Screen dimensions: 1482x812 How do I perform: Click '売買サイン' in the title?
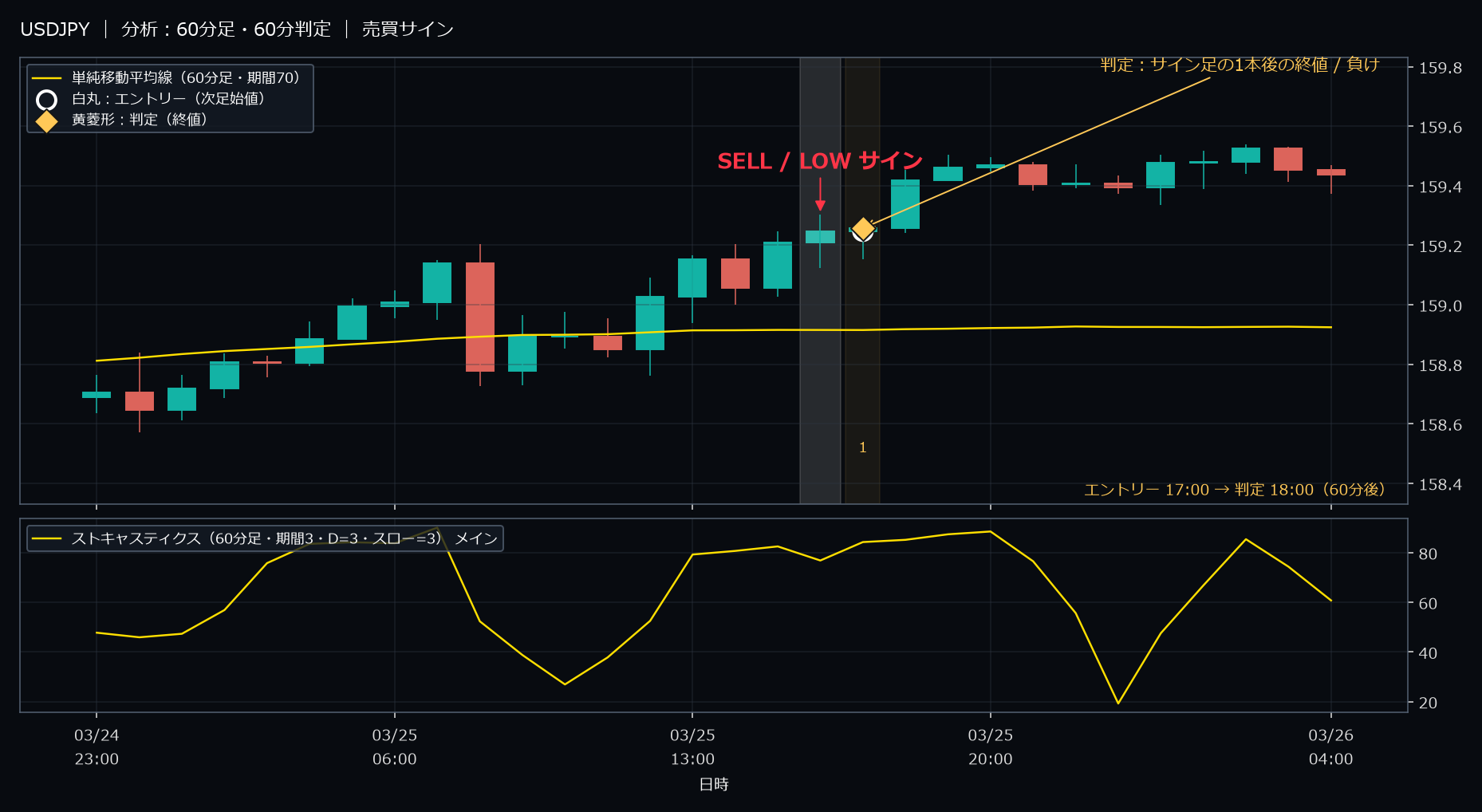408,30
